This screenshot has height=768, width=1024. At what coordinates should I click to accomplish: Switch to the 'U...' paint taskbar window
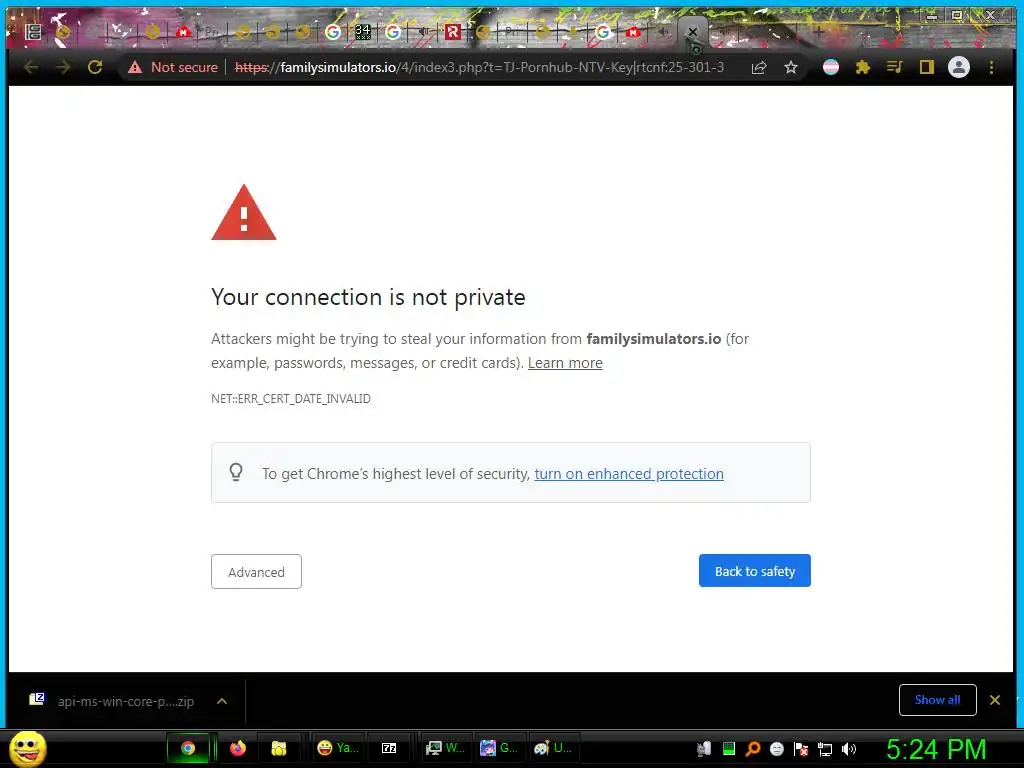(x=552, y=748)
